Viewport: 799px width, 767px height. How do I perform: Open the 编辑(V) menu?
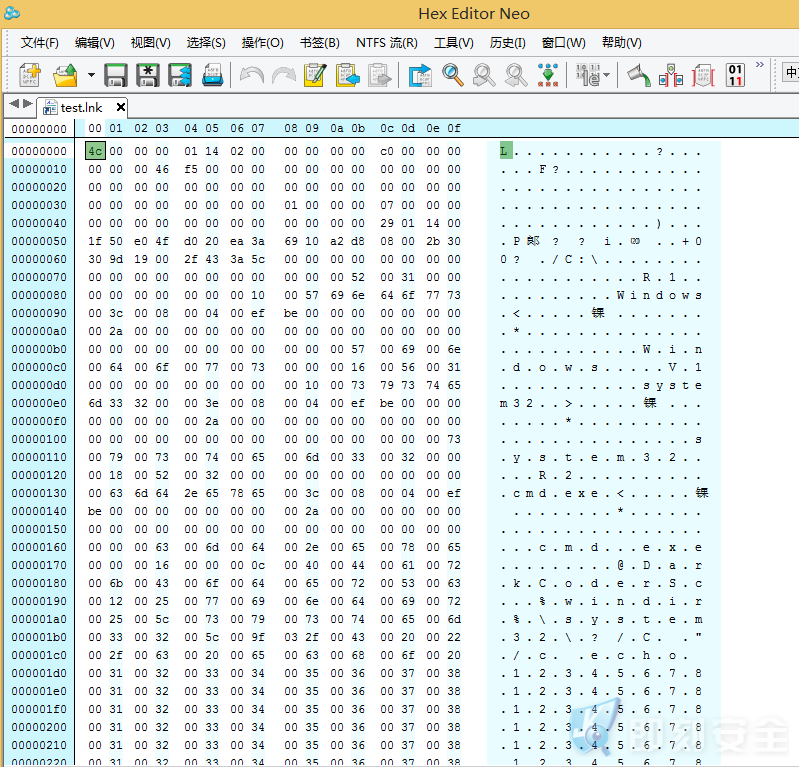[95, 43]
